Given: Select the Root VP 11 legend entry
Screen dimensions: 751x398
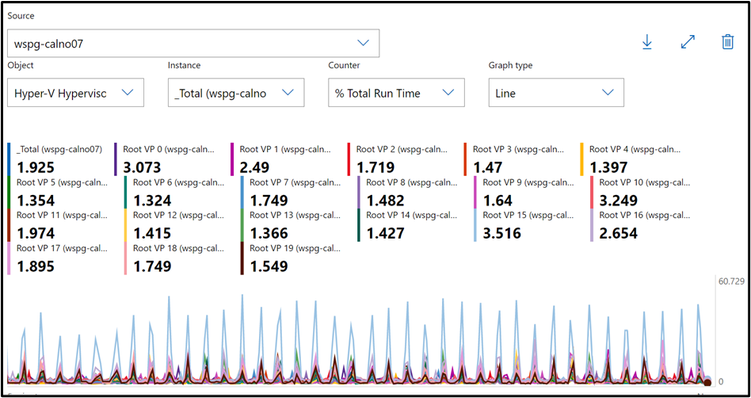Looking at the screenshot, I should [x=58, y=225].
